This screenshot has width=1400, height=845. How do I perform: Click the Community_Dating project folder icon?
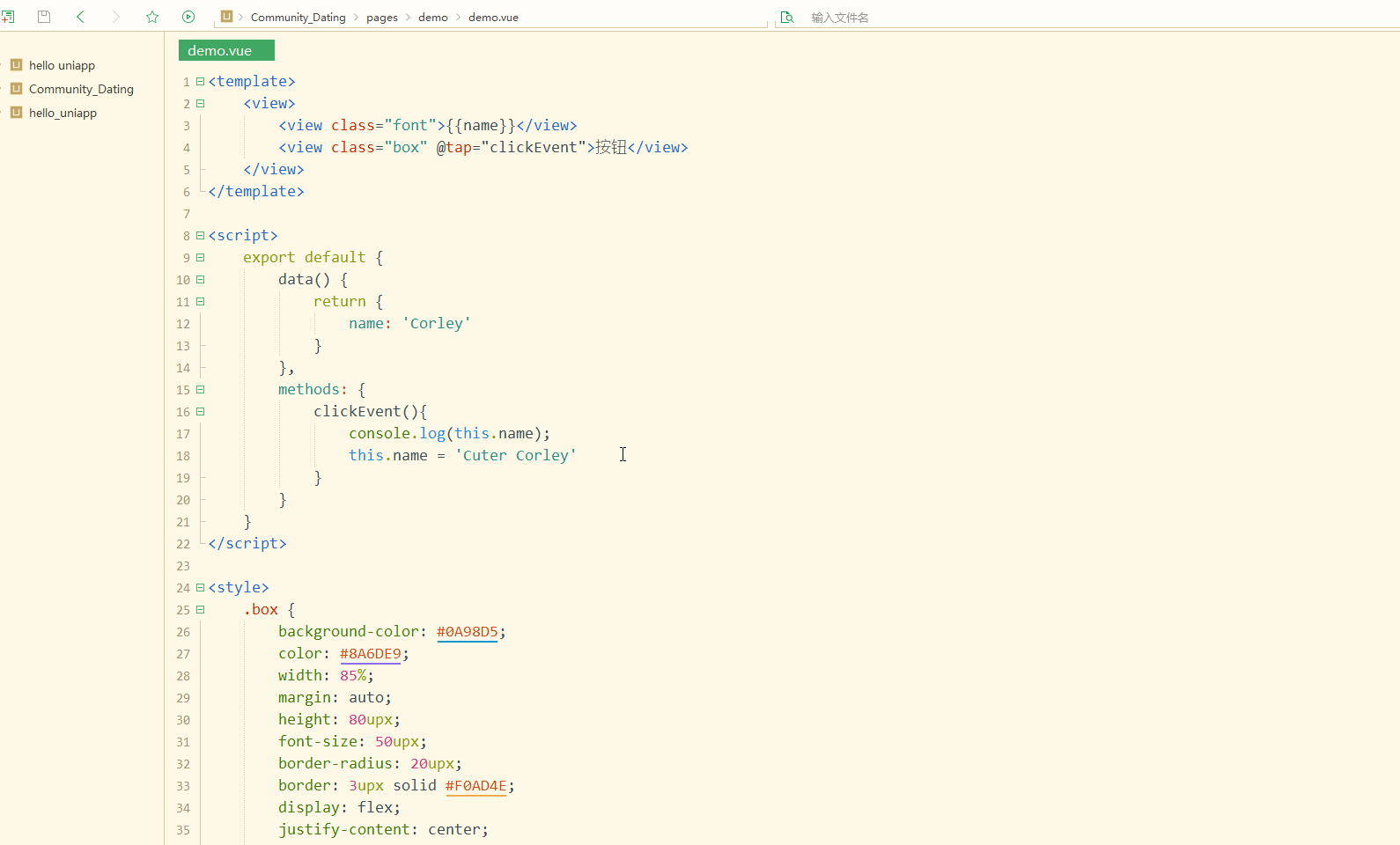16,88
